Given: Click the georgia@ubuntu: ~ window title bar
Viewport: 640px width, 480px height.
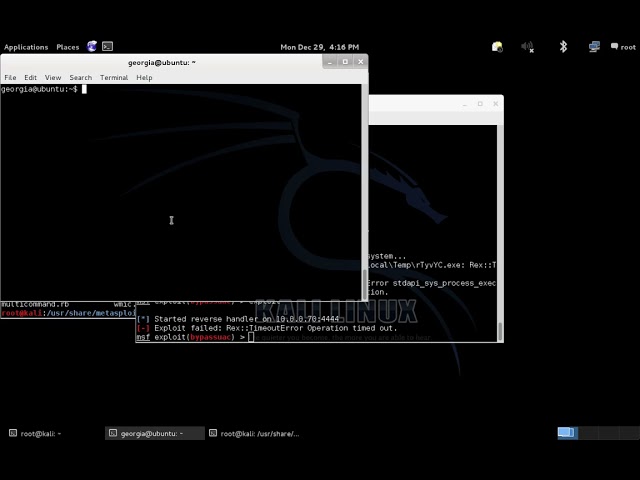Looking at the screenshot, I should pyautogui.click(x=162, y=62).
